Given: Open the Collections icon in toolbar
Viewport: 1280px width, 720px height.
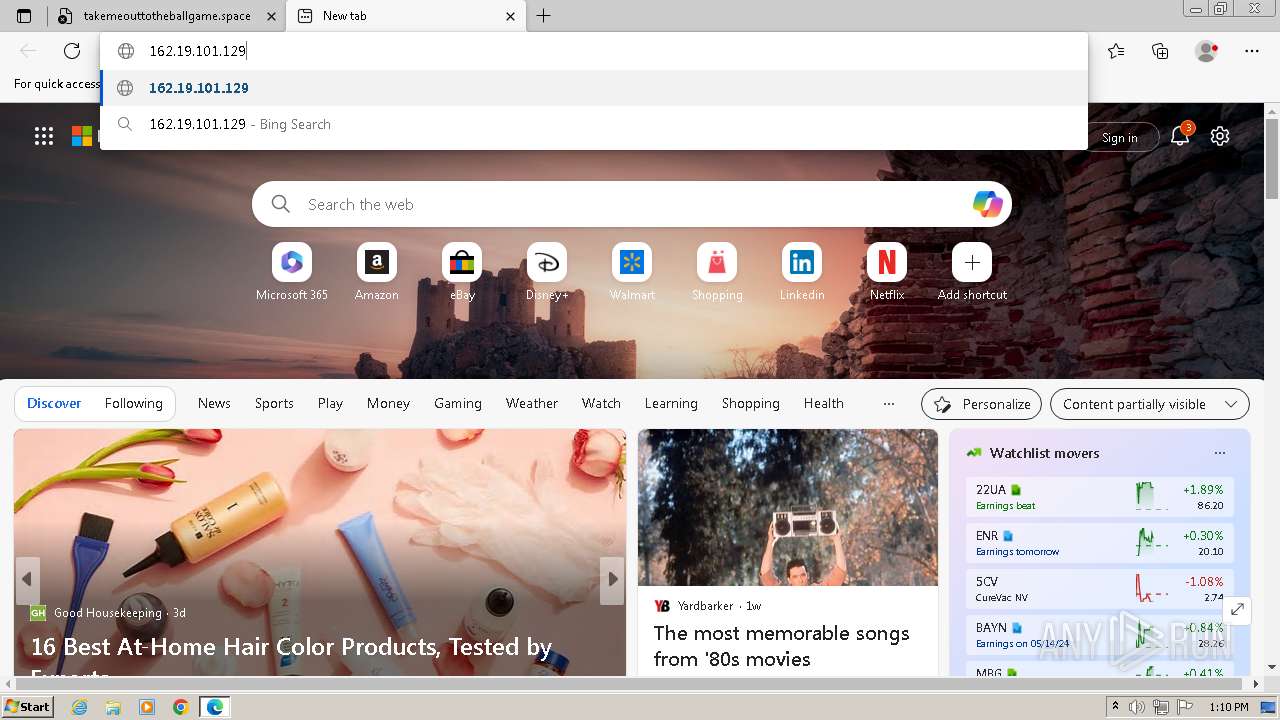Looking at the screenshot, I should pos(1160,51).
